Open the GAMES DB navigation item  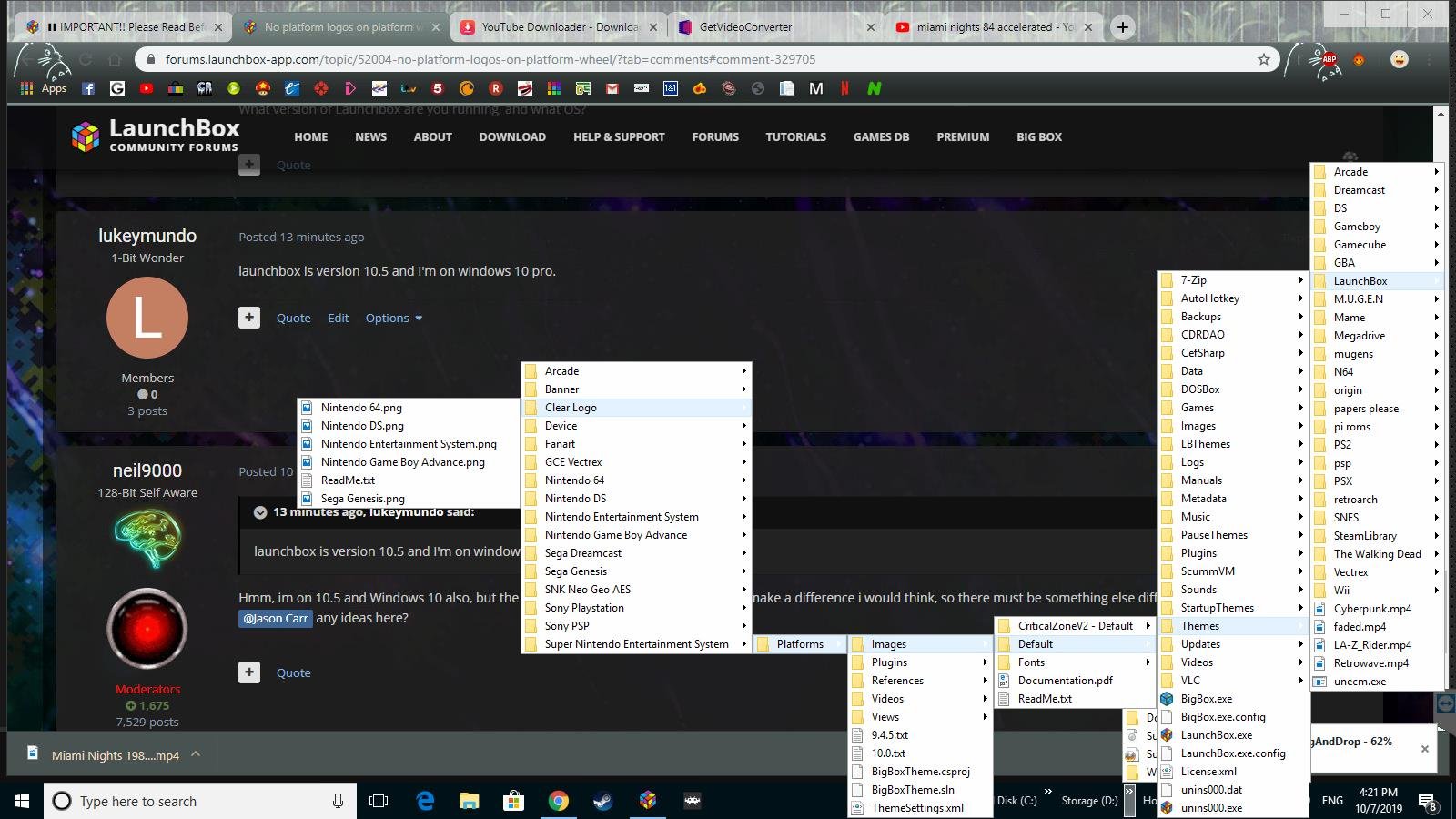click(881, 136)
